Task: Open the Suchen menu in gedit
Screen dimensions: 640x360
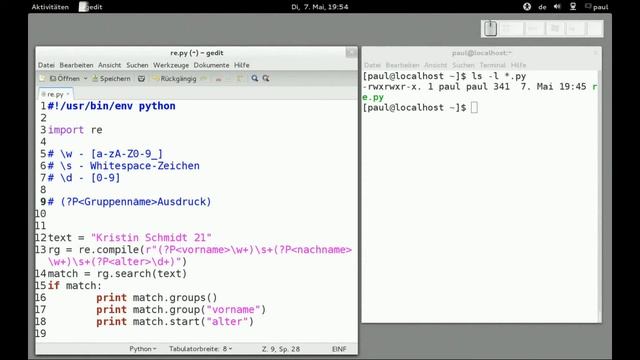Action: (137, 65)
